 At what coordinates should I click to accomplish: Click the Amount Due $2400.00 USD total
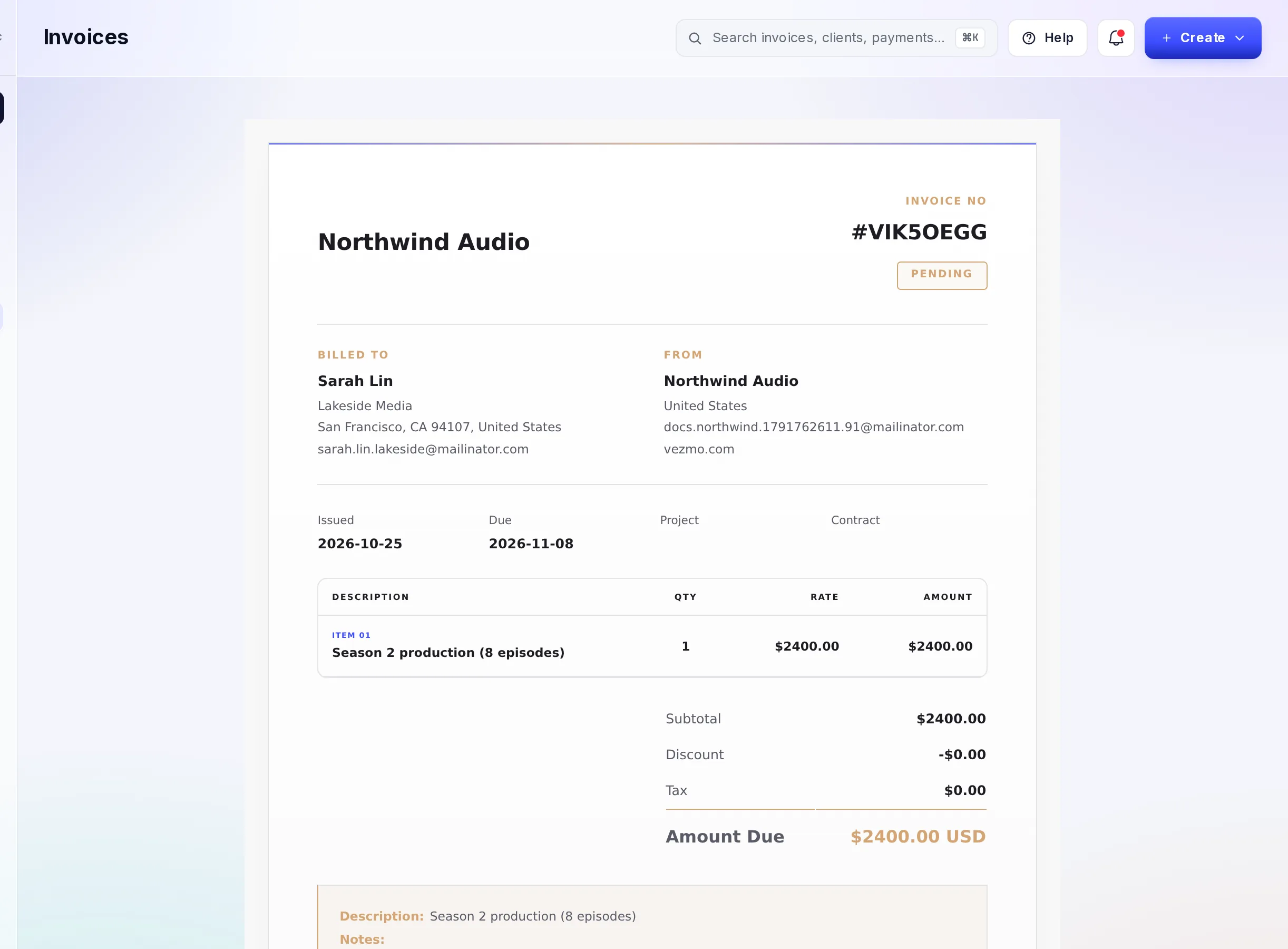[x=918, y=836]
